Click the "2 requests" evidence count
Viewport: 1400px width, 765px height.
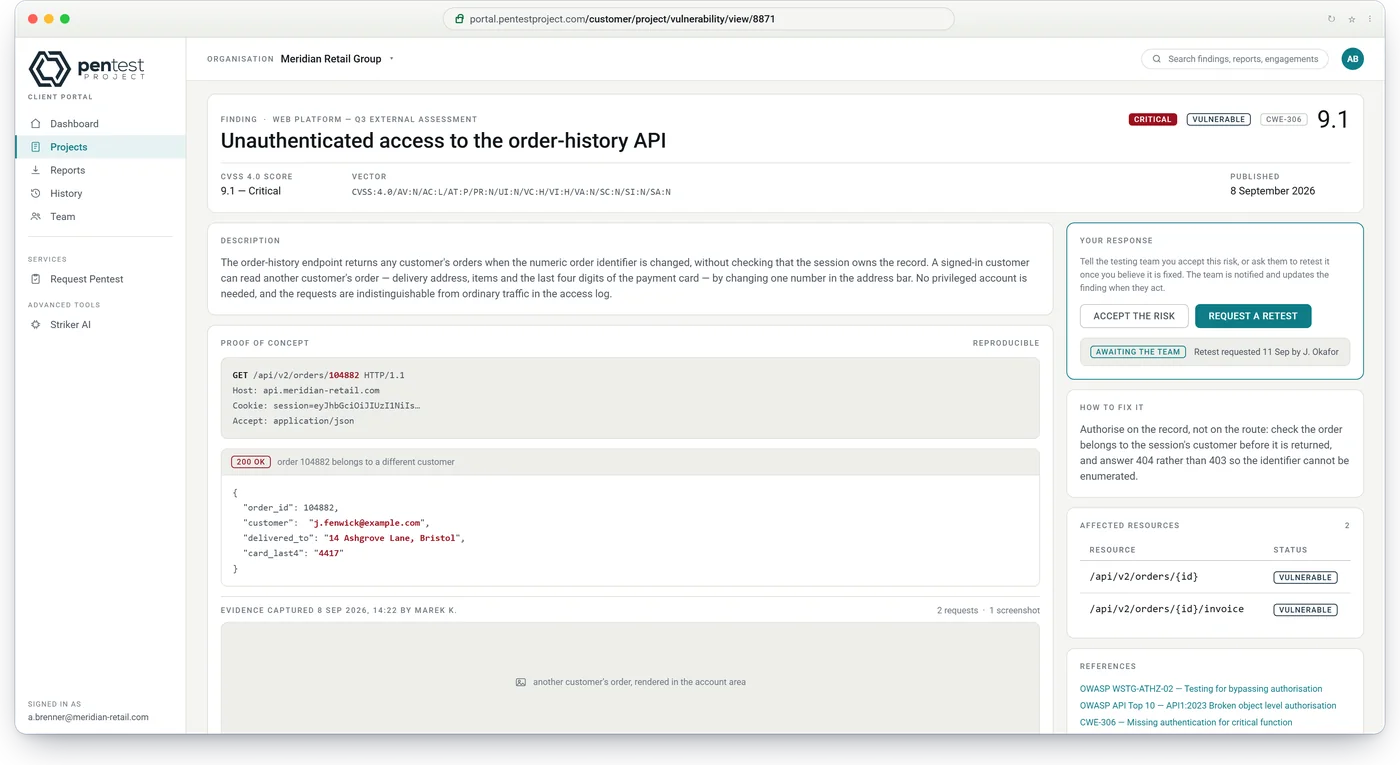pyautogui.click(x=957, y=610)
